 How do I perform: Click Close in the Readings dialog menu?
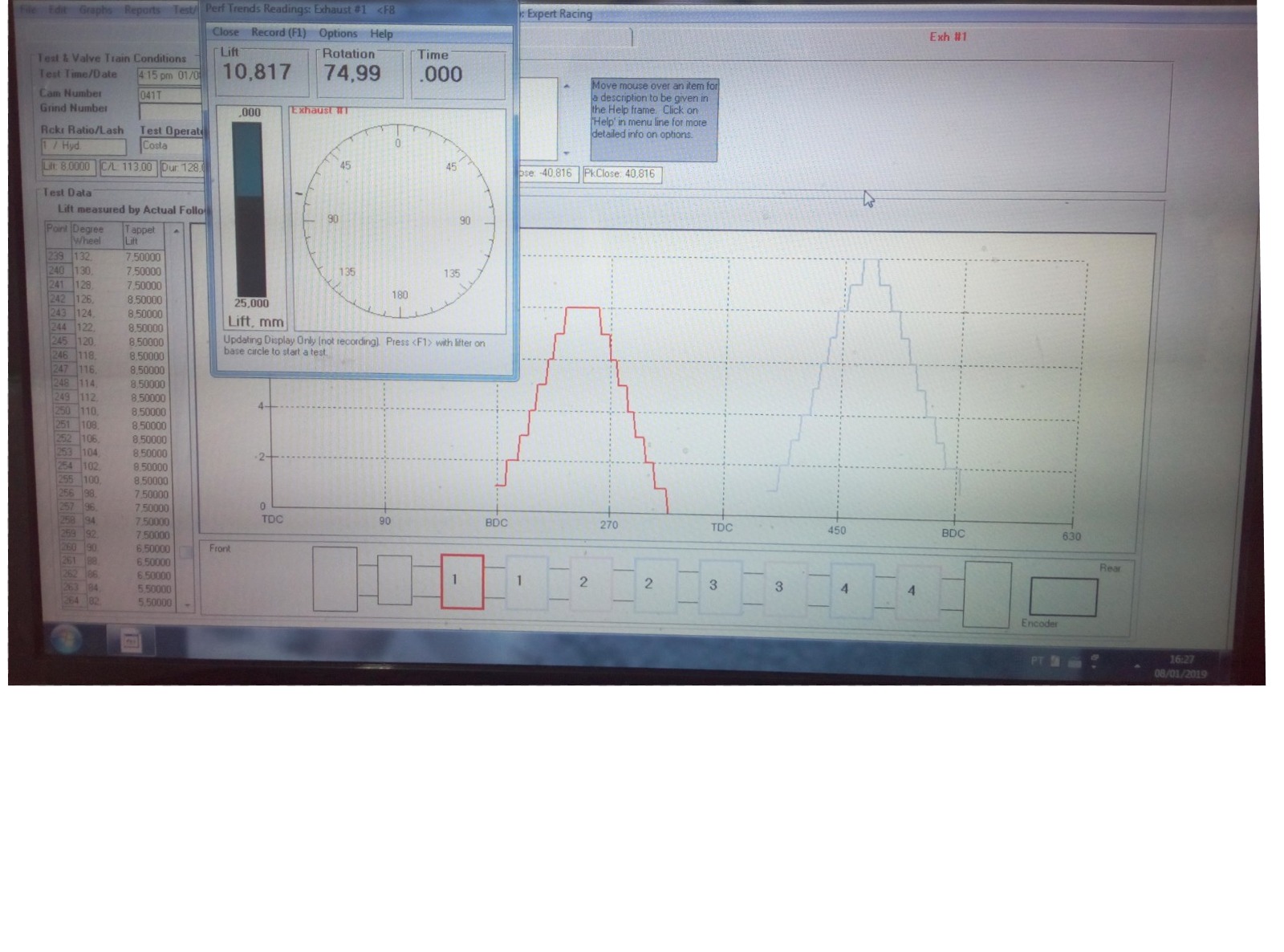(x=226, y=32)
